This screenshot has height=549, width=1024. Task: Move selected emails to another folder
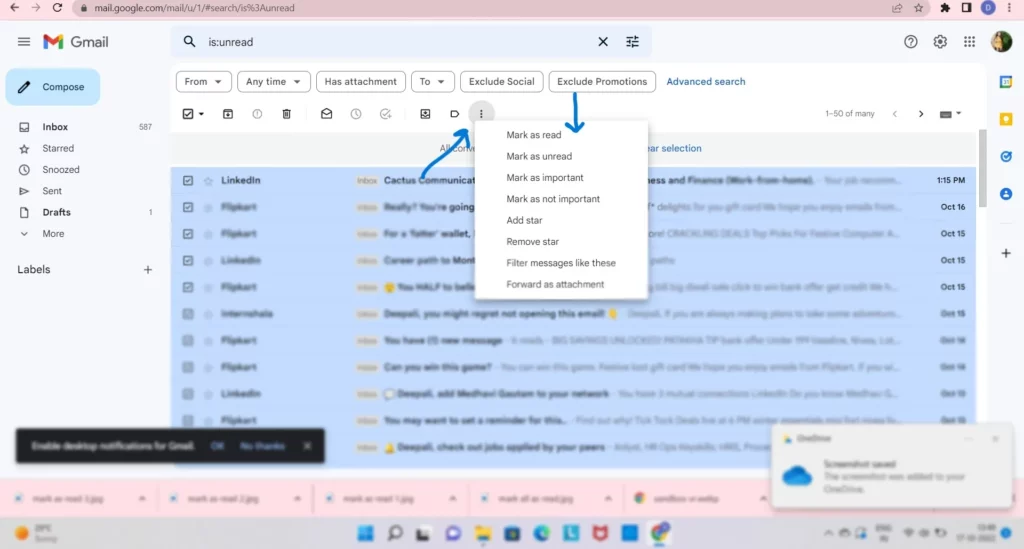tap(425, 114)
